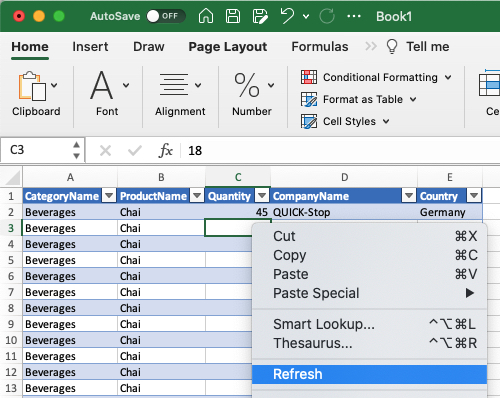Open the Cell Styles dropdown

tap(386, 121)
